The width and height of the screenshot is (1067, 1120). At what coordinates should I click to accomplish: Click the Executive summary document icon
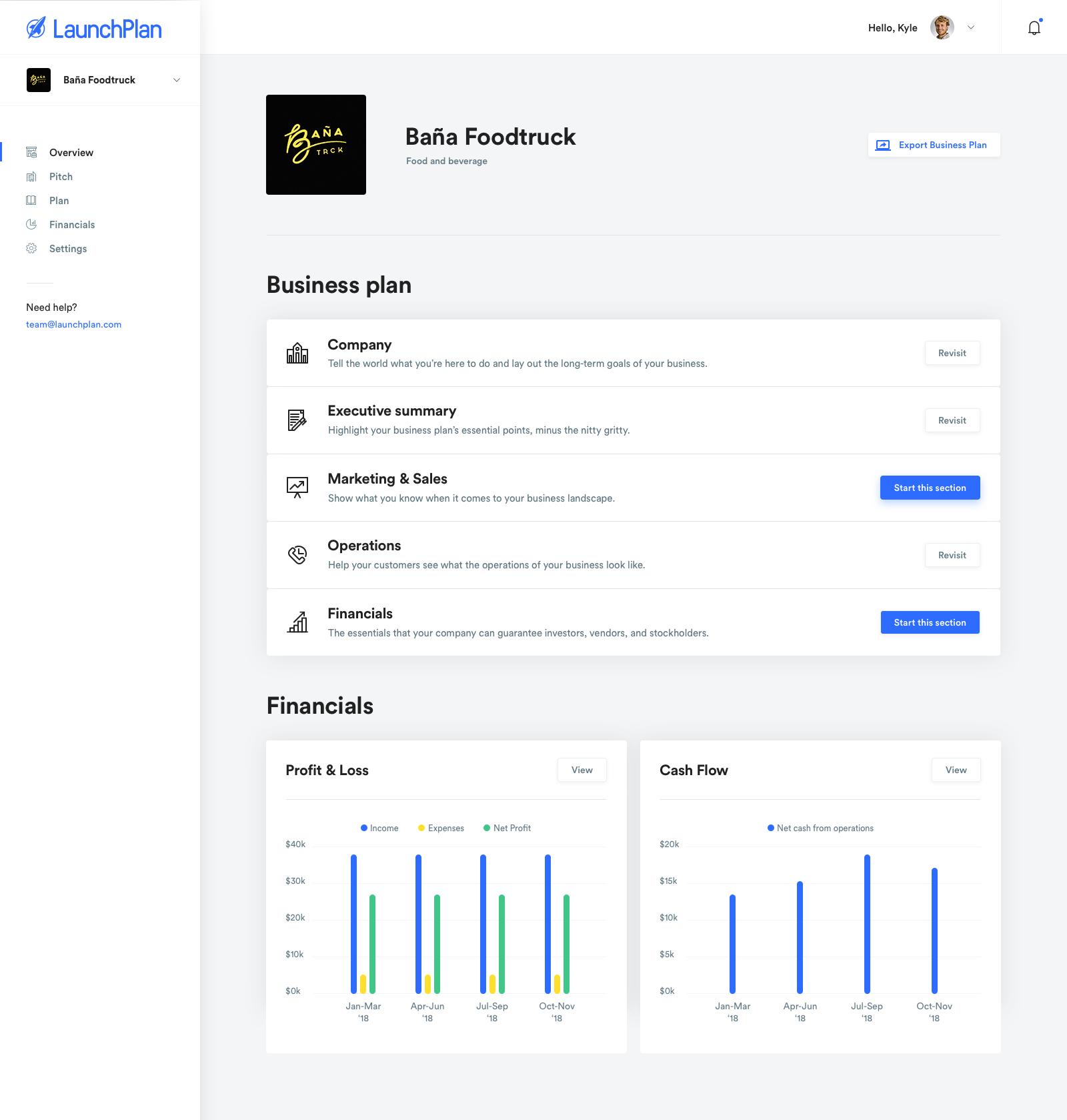tap(297, 420)
